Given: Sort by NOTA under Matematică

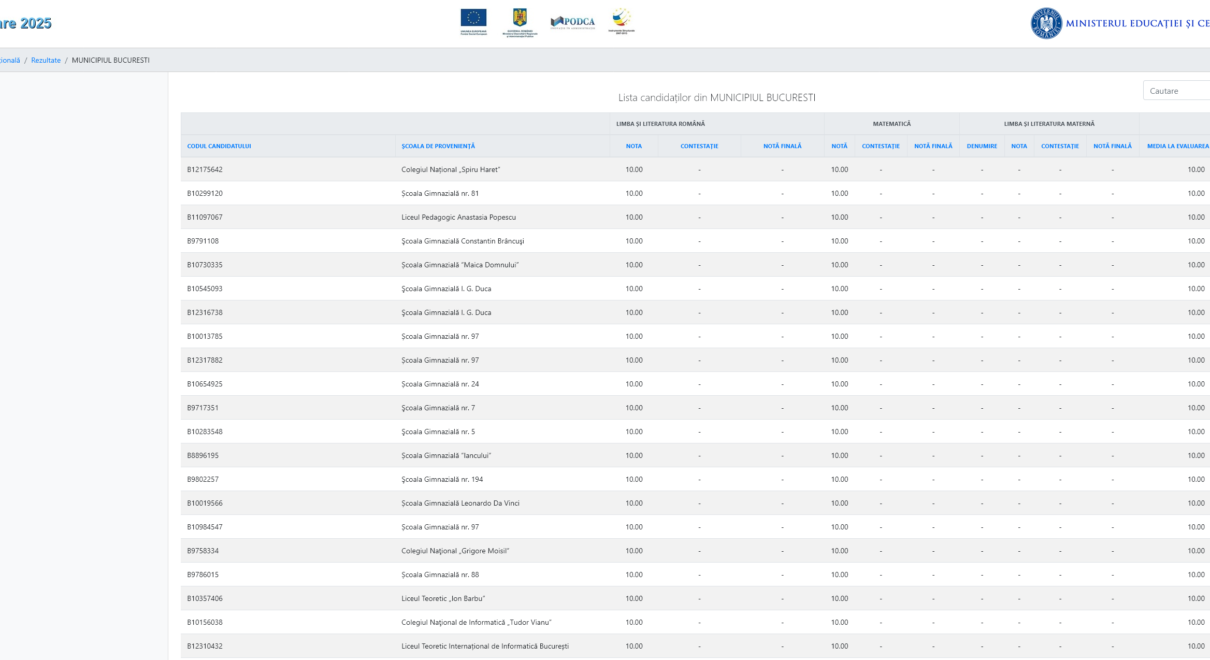Looking at the screenshot, I should pos(839,146).
